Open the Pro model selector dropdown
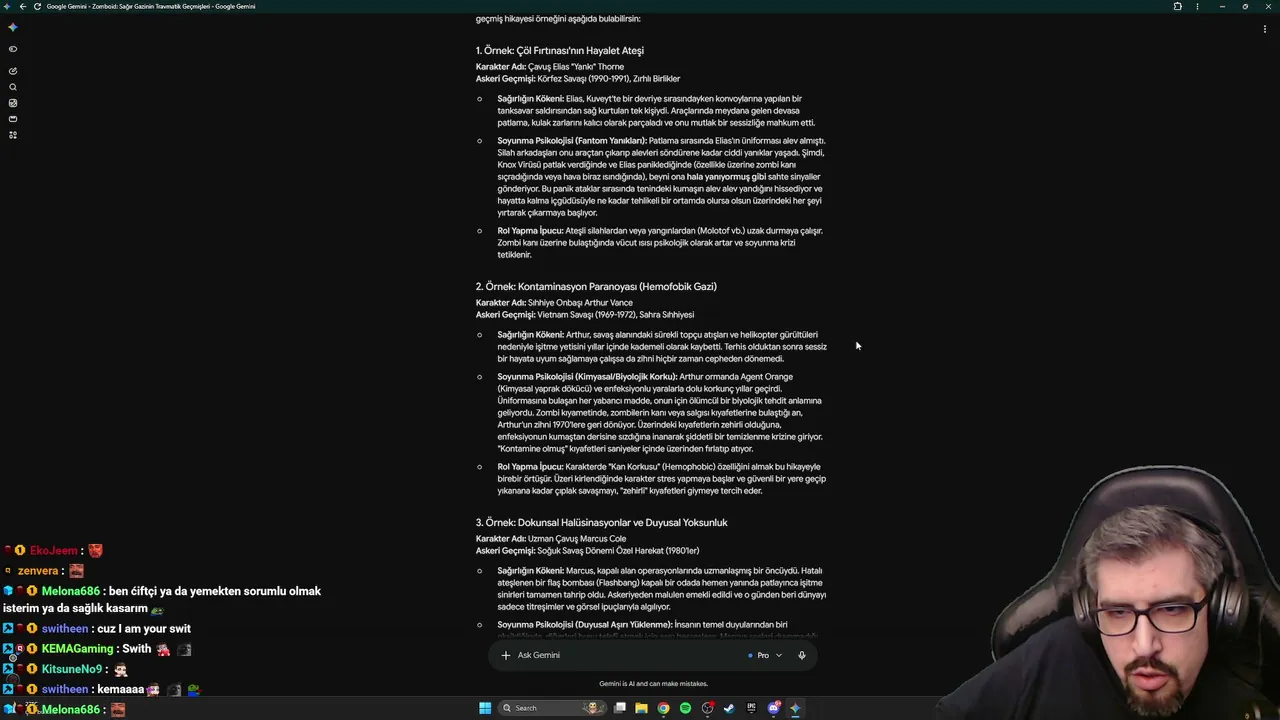The image size is (1280, 720). pos(766,655)
